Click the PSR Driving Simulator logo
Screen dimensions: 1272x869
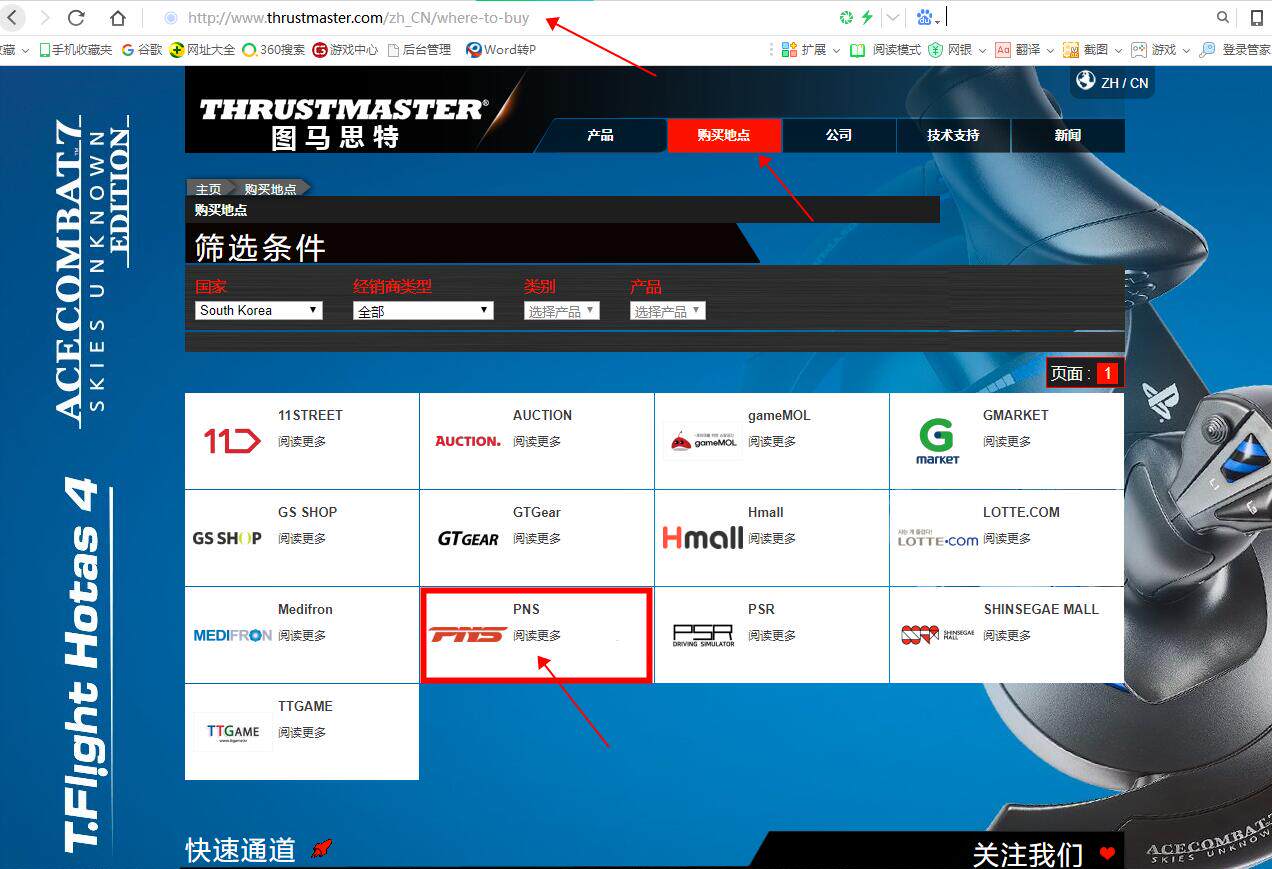pyautogui.click(x=703, y=635)
